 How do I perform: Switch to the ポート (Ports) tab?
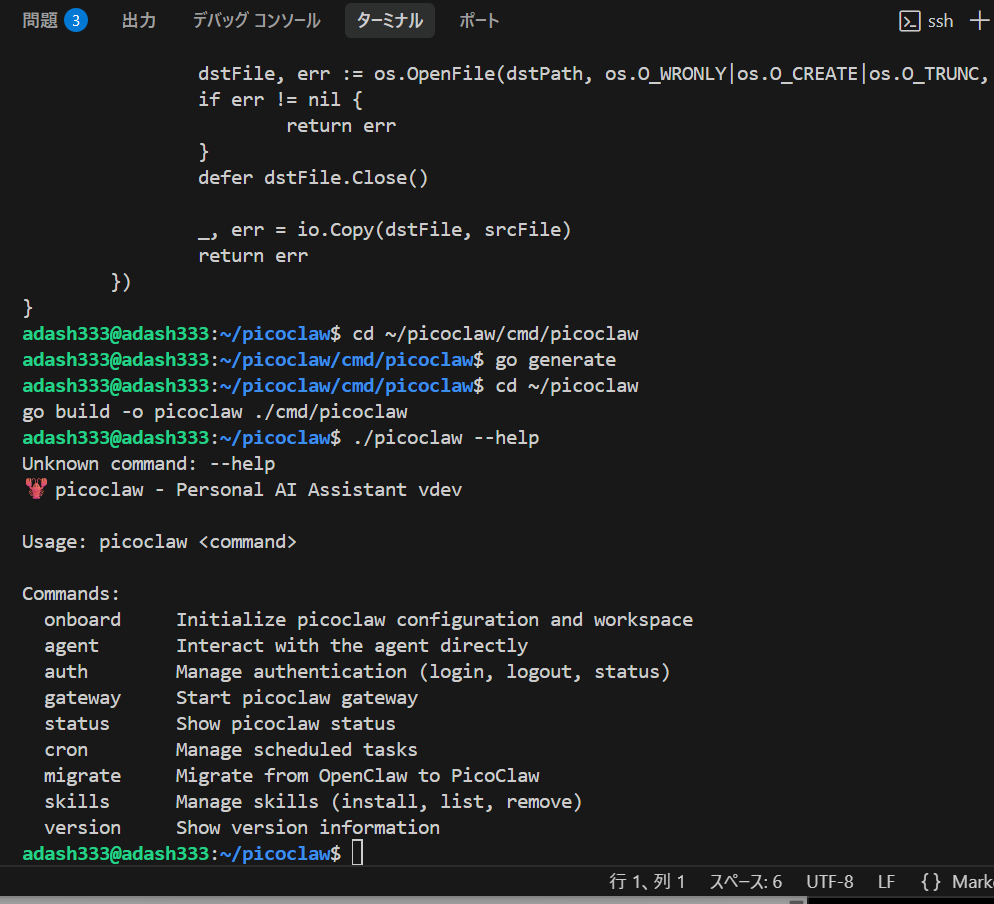coord(479,20)
